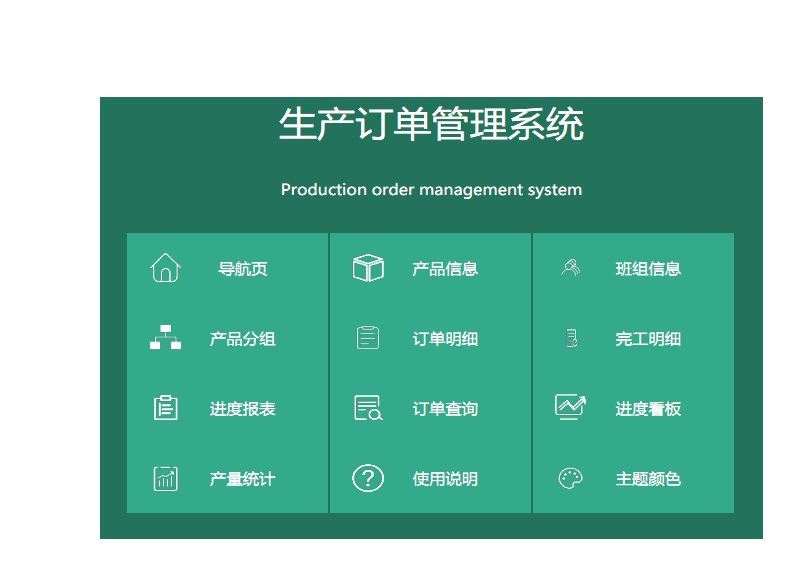Open the 进度看板 progress dashboard
The image size is (800, 579).
648,409
